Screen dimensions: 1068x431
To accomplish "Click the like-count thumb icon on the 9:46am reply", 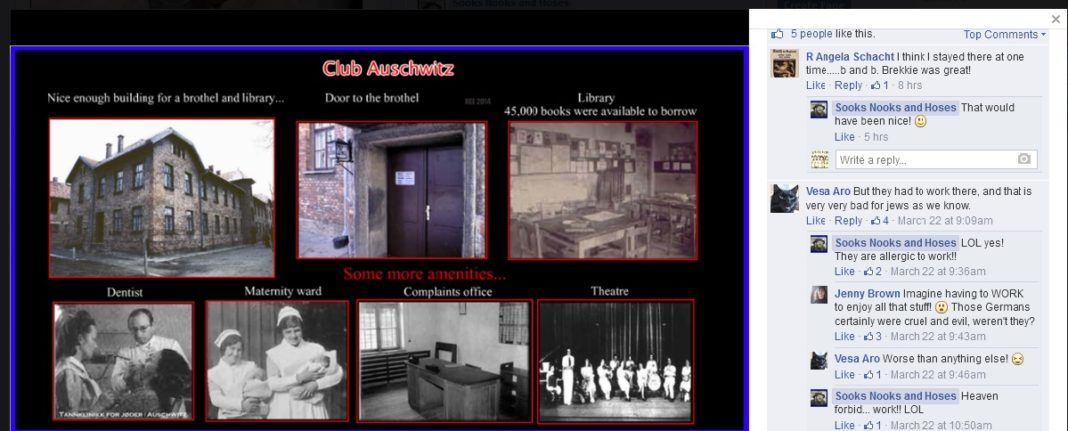I will [x=868, y=375].
